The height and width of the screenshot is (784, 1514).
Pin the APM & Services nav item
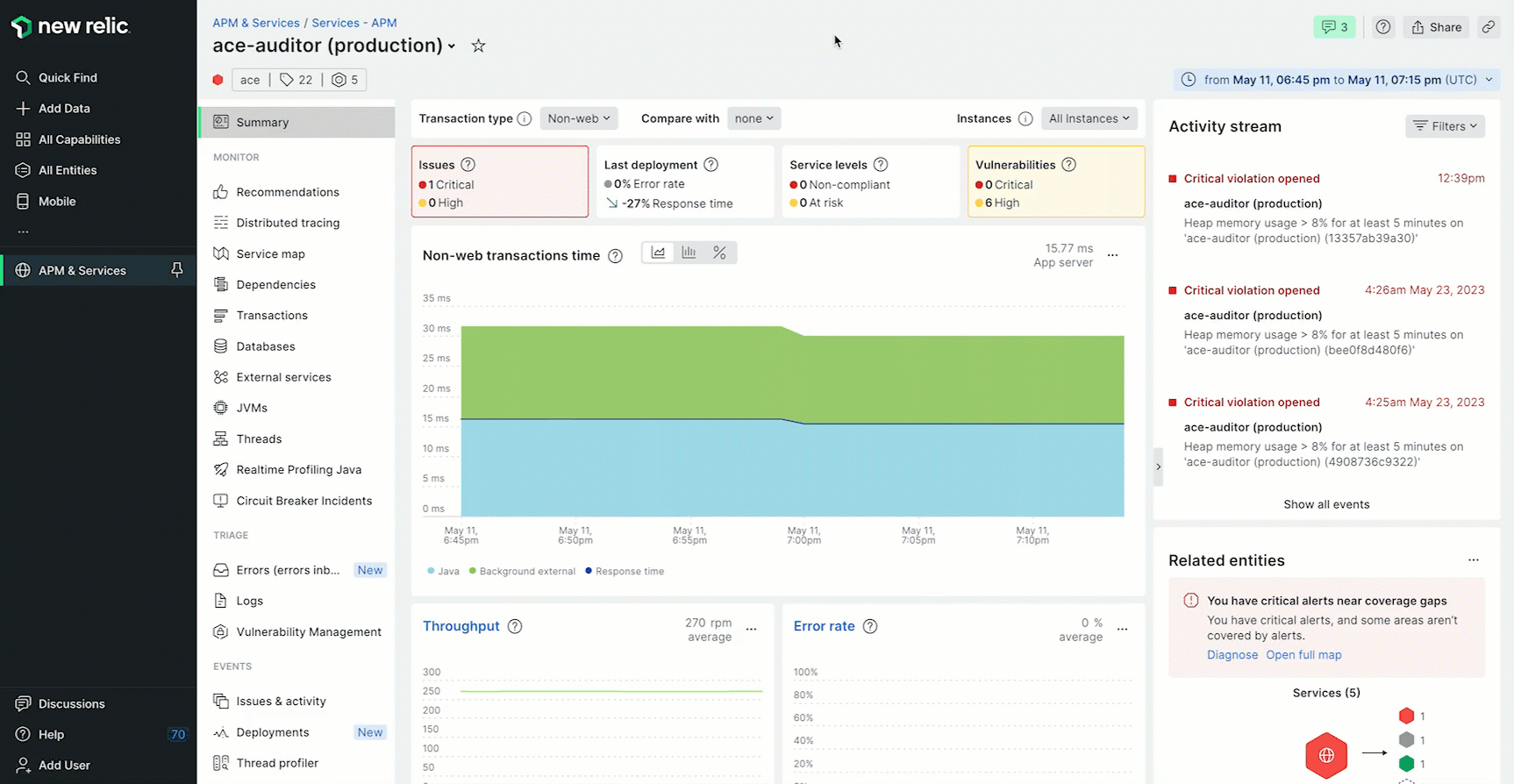pyautogui.click(x=177, y=270)
